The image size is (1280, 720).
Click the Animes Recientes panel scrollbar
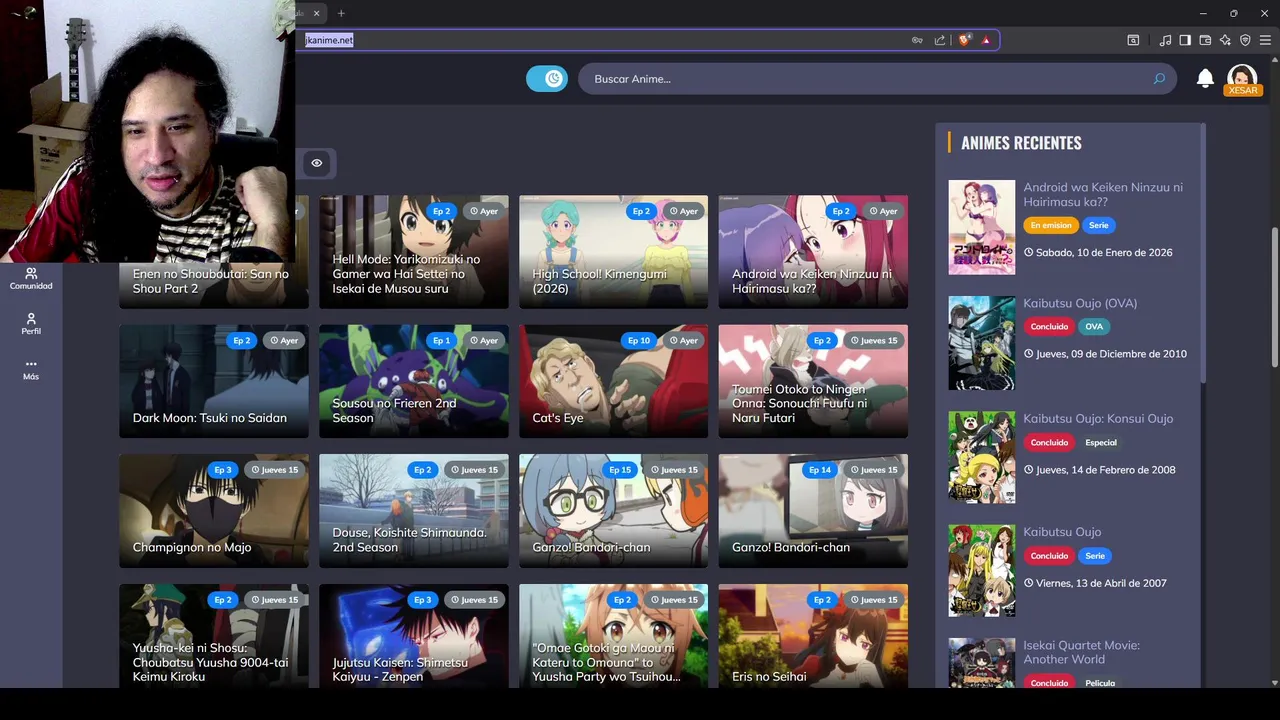[1203, 252]
